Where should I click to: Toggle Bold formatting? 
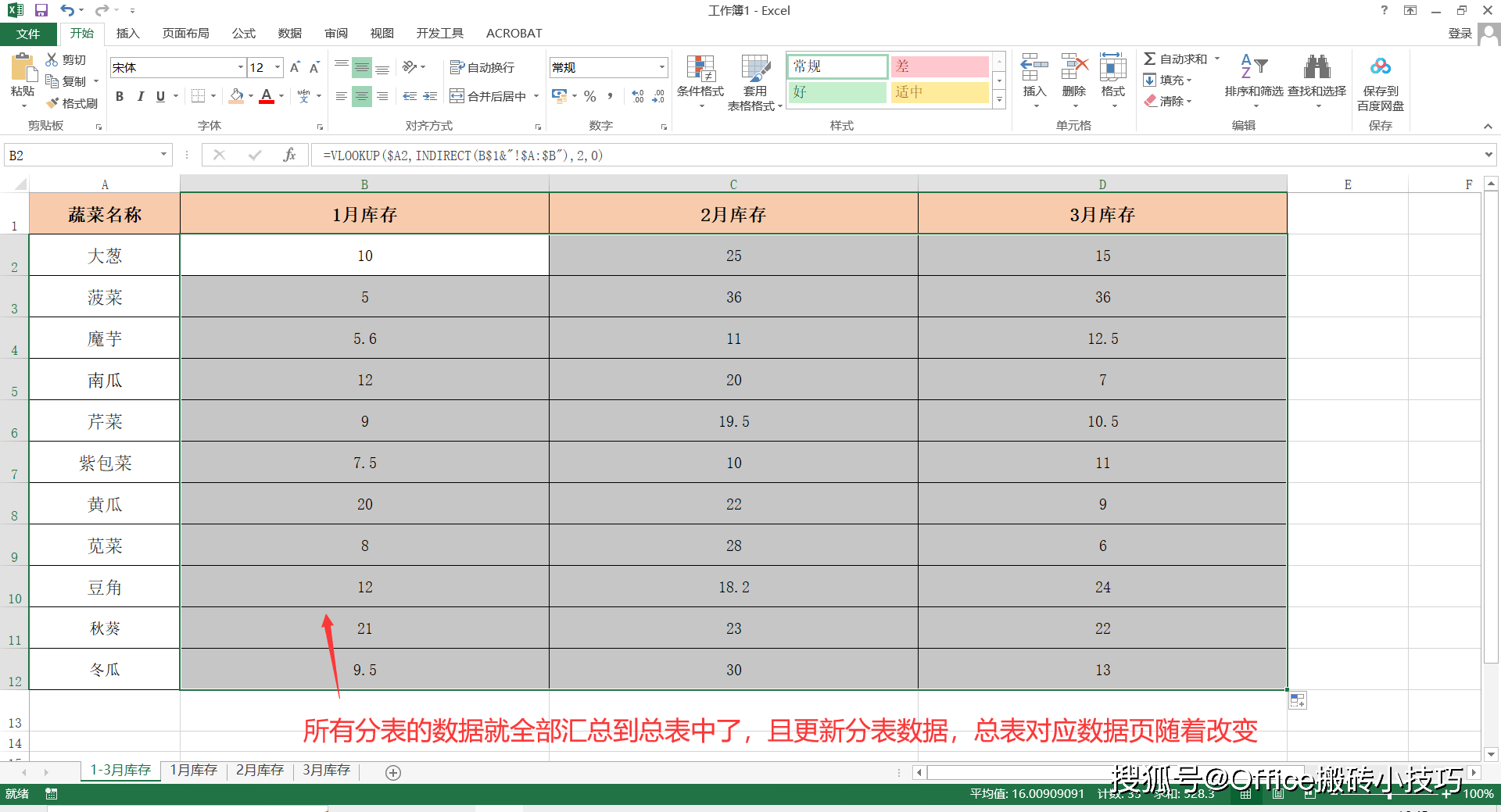pyautogui.click(x=120, y=96)
